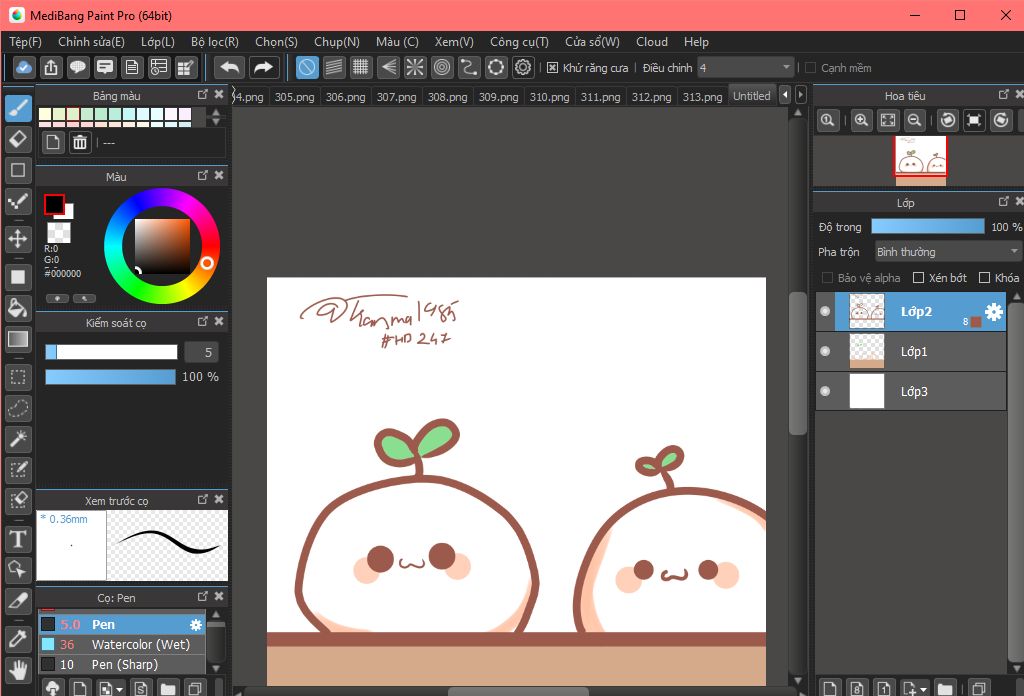Select the Text tool
Viewport: 1024px width, 696px height.
17,539
